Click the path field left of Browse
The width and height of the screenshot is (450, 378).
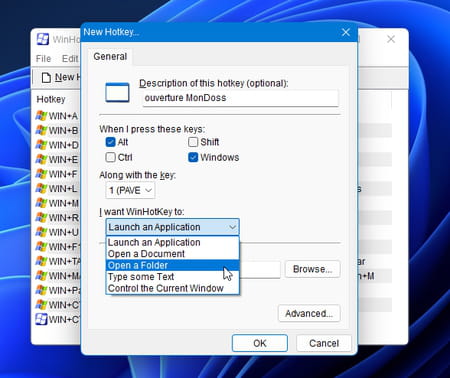tap(260, 269)
